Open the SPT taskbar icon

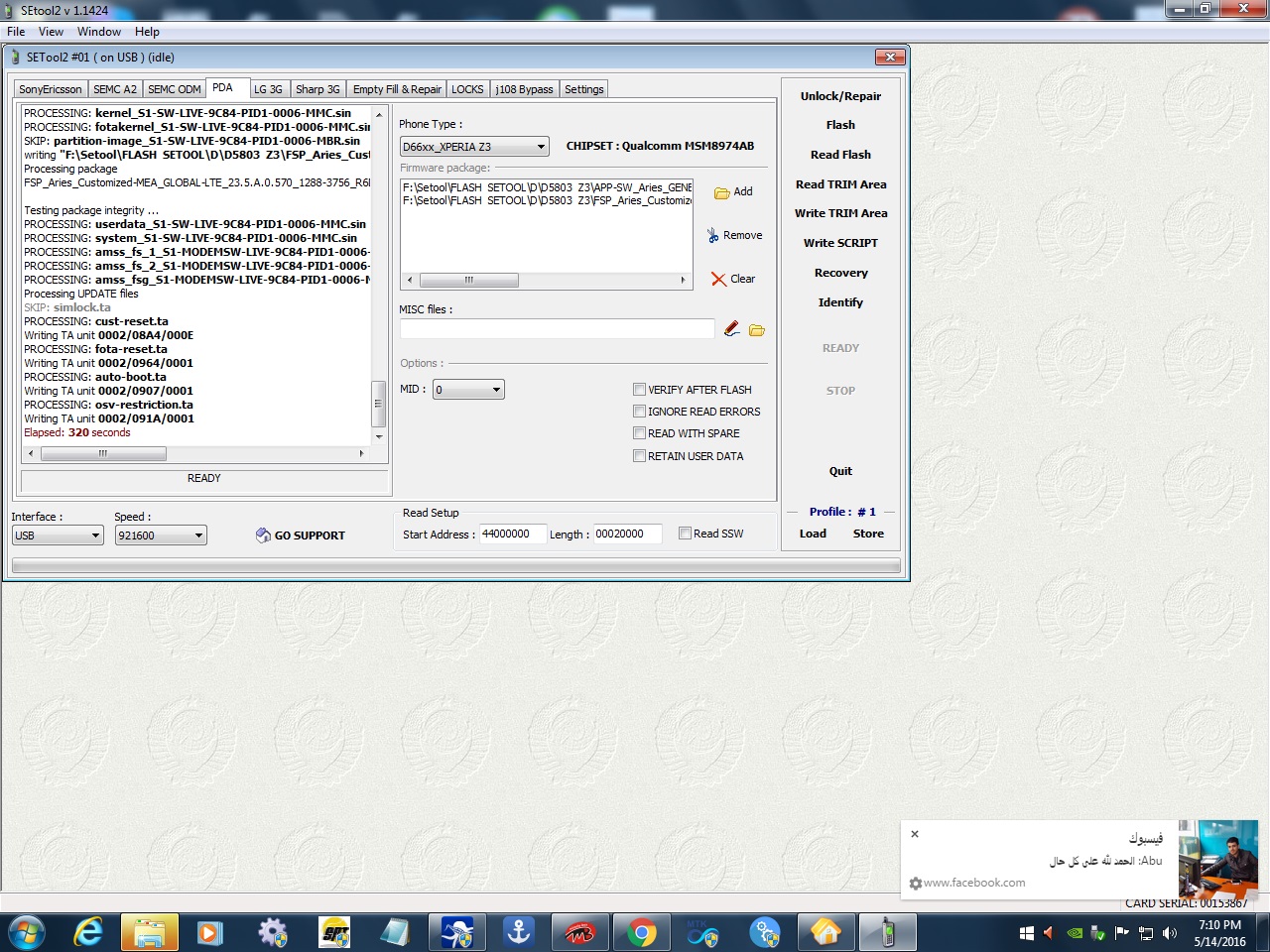pyautogui.click(x=335, y=933)
